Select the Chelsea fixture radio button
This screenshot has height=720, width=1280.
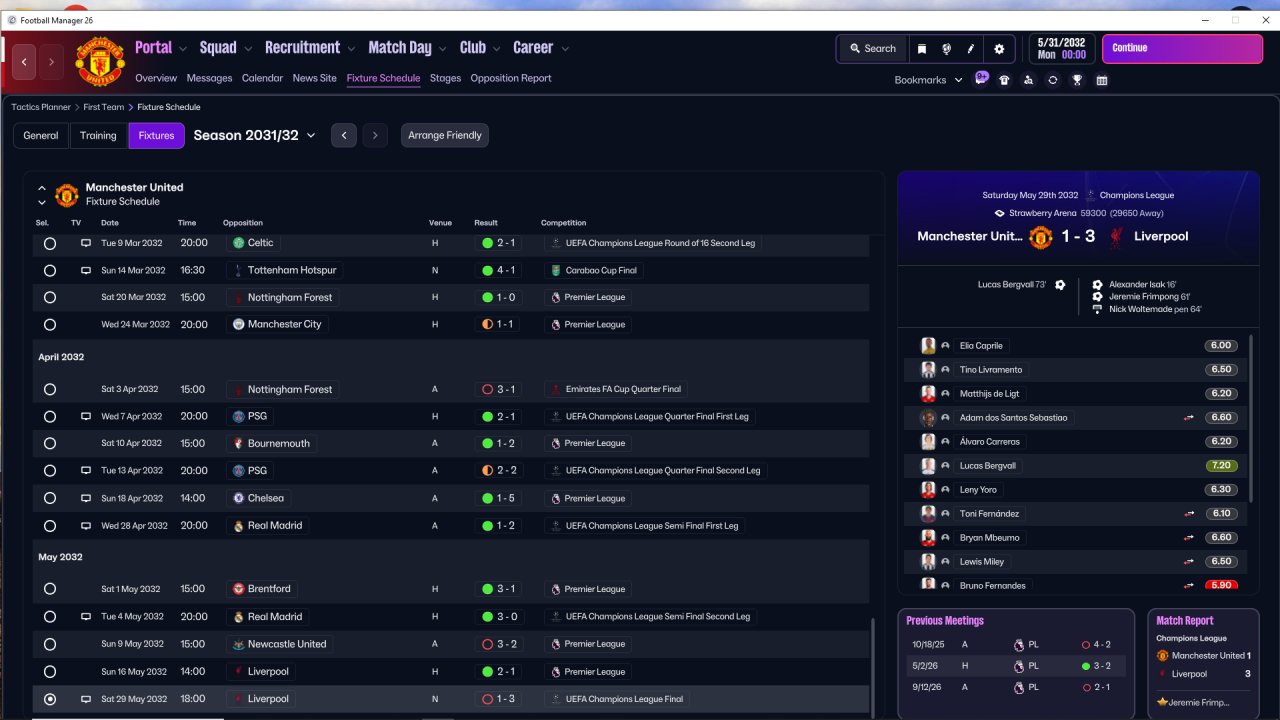tap(50, 498)
